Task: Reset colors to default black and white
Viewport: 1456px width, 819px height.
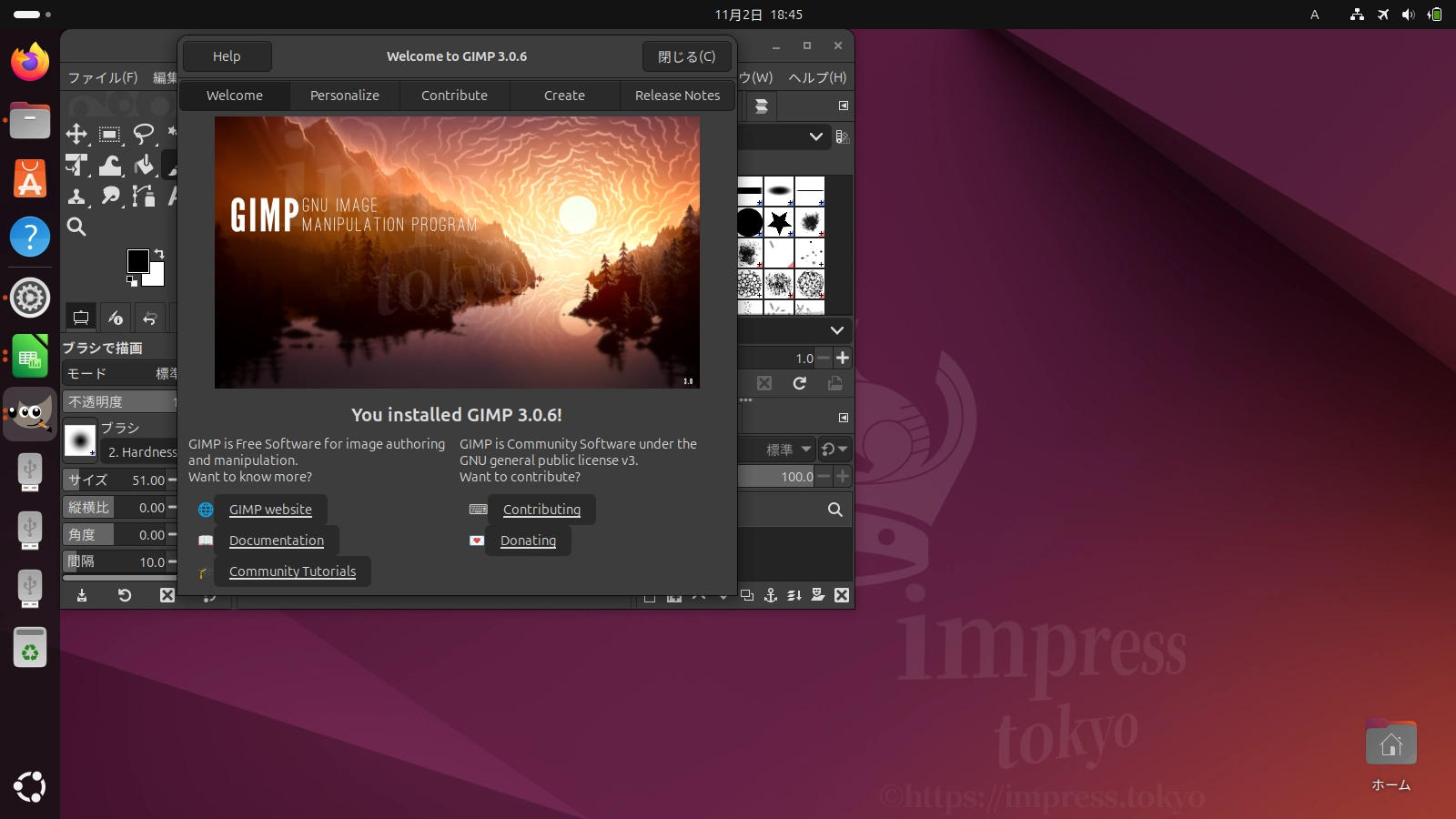Action: (132, 281)
